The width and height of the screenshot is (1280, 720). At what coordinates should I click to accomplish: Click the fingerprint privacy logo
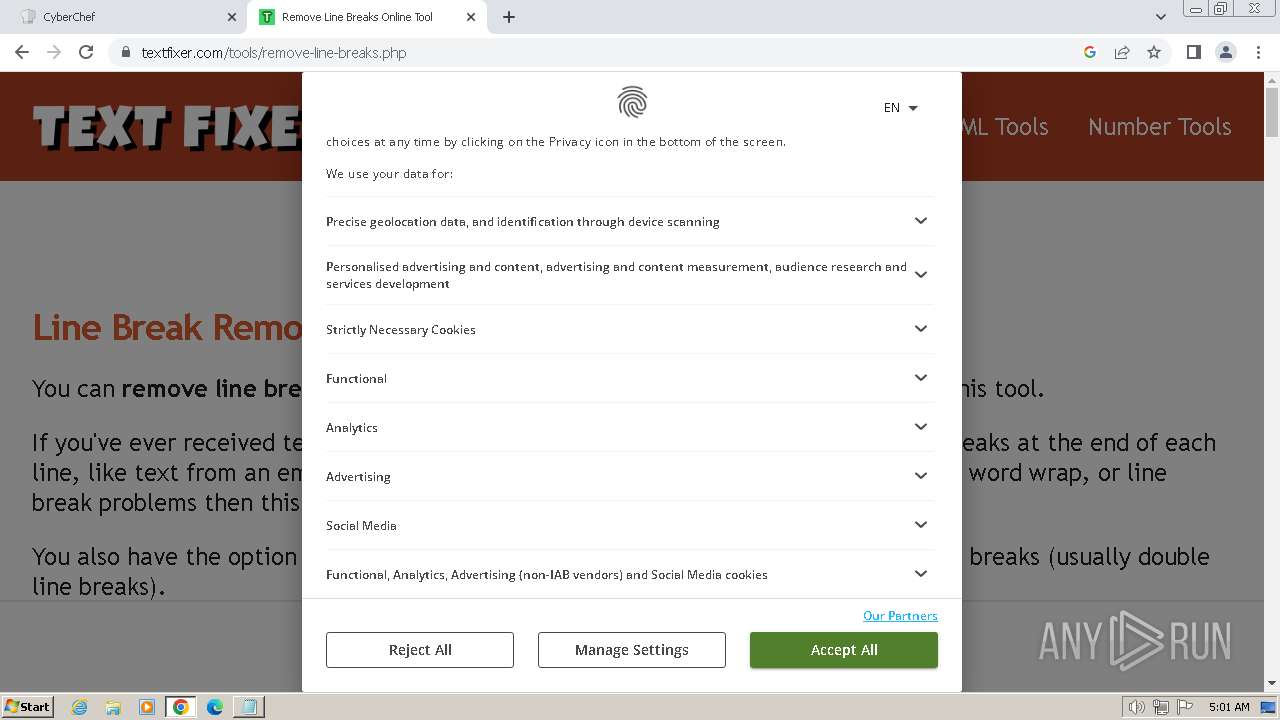coord(632,102)
